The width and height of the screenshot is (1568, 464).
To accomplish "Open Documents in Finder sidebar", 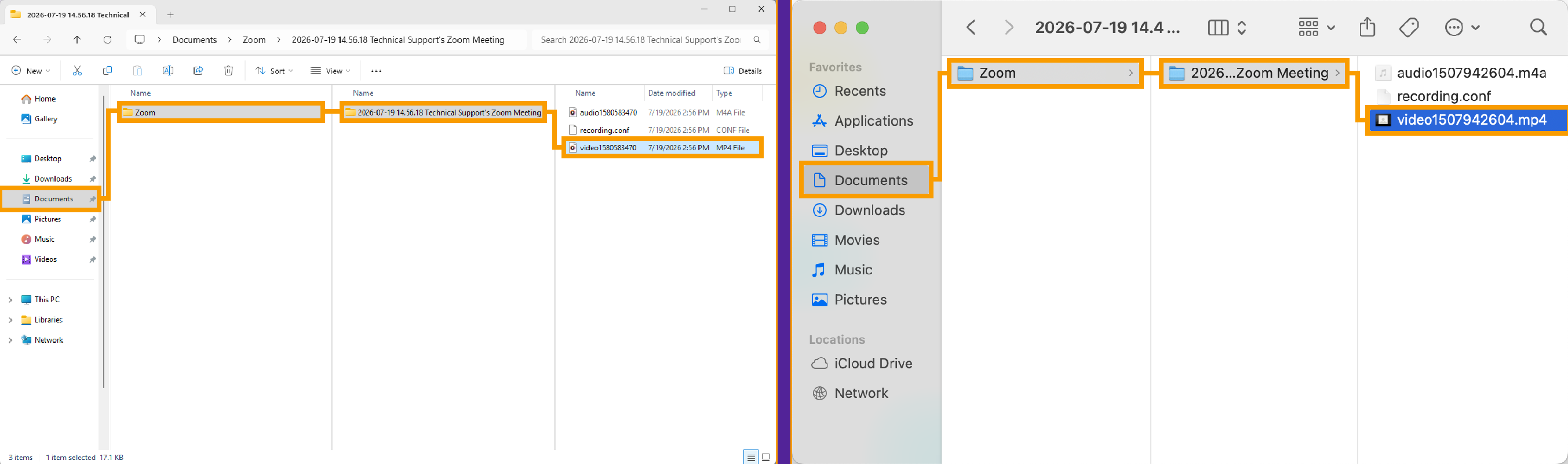I will [x=866, y=180].
